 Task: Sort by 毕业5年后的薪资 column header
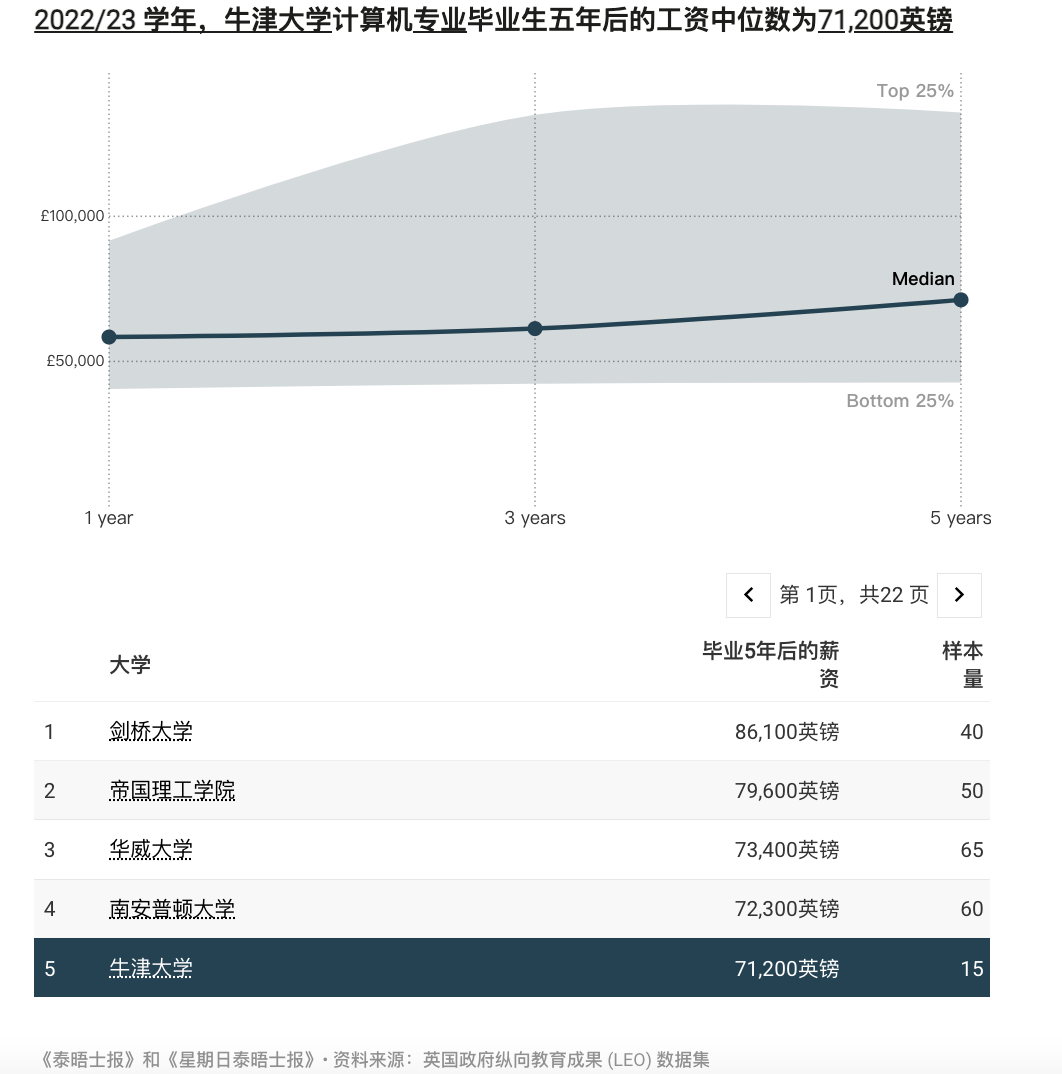tap(770, 665)
